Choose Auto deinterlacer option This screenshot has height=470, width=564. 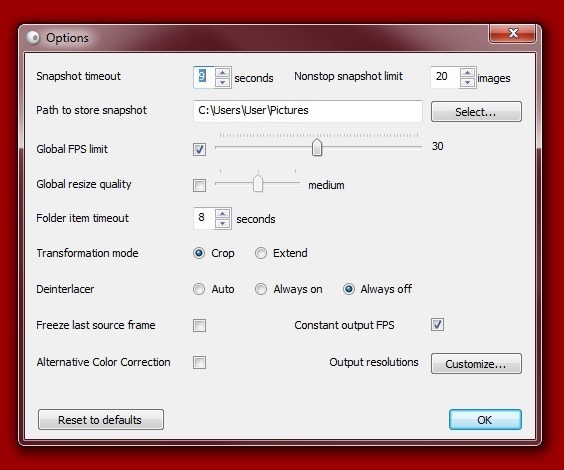pos(199,289)
